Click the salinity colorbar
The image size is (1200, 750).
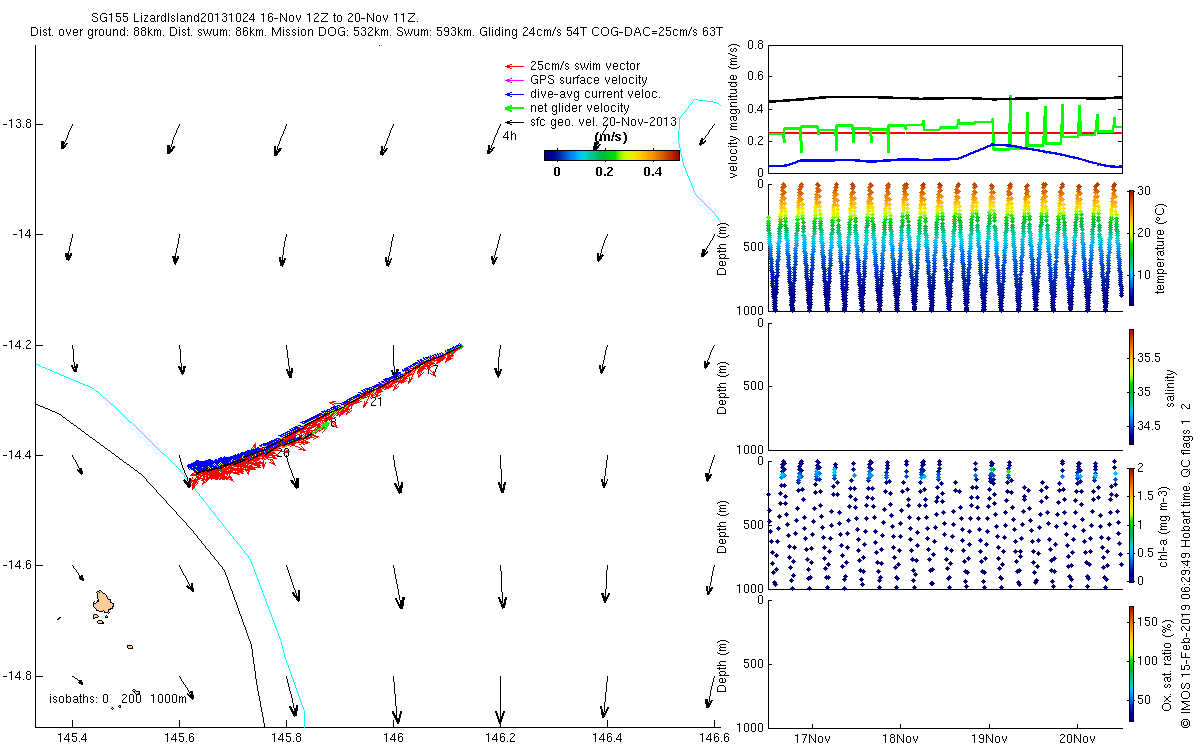pos(1131,386)
